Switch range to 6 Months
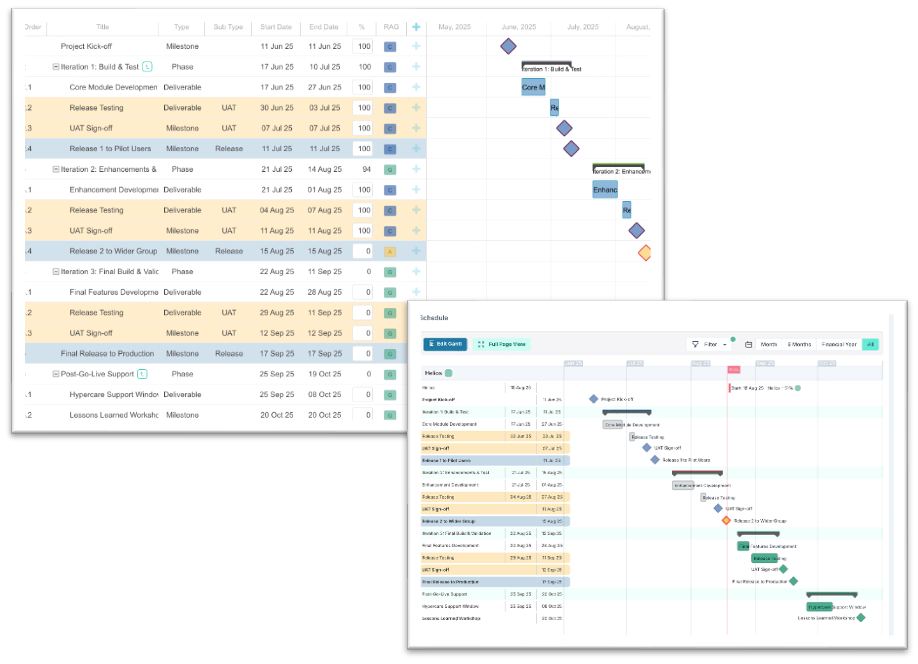The width and height of the screenshot is (918, 664). pos(799,344)
